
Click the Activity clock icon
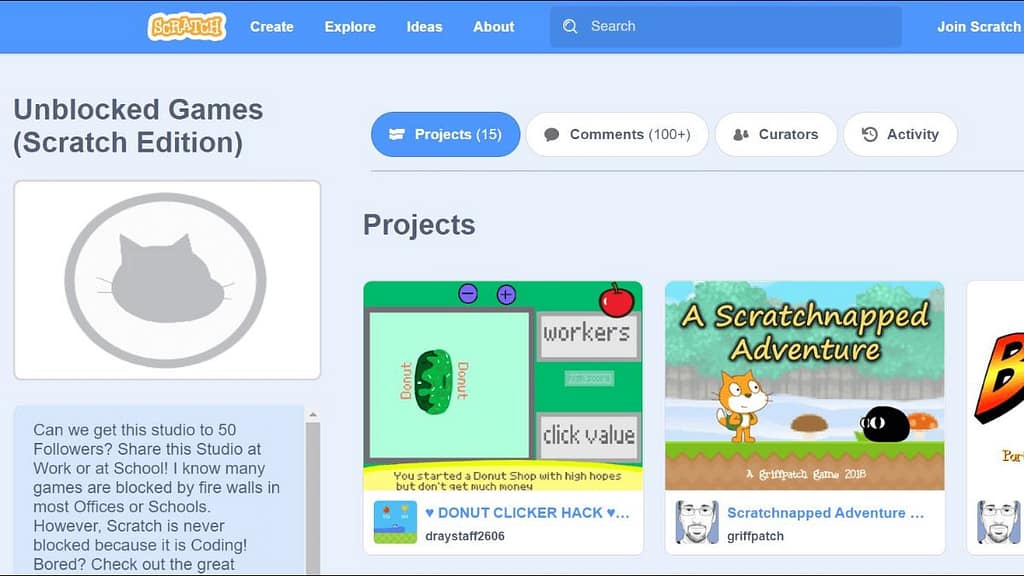coord(869,135)
